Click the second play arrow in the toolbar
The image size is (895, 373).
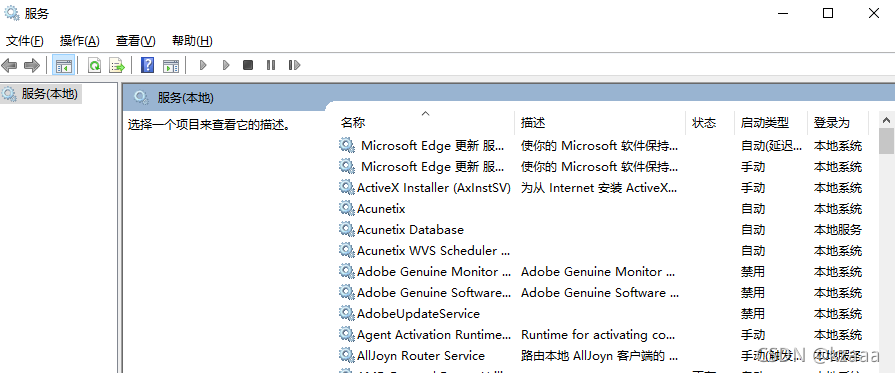226,65
